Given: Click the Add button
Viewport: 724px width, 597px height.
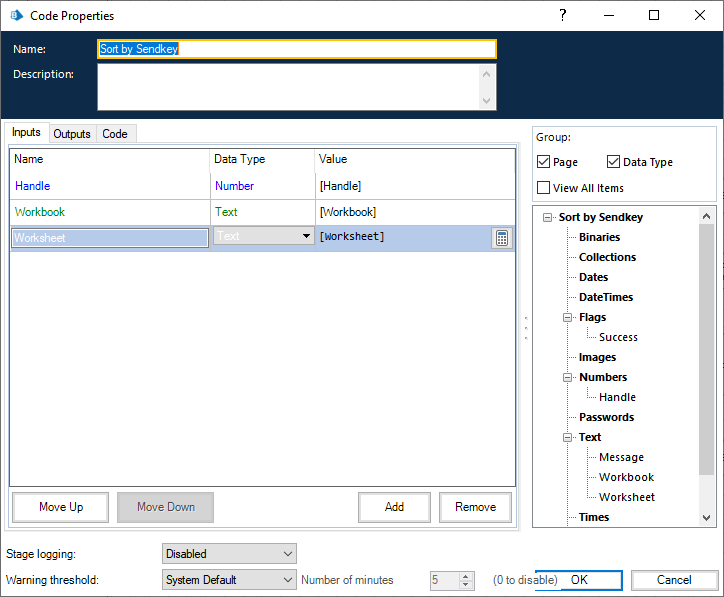Looking at the screenshot, I should (x=394, y=507).
